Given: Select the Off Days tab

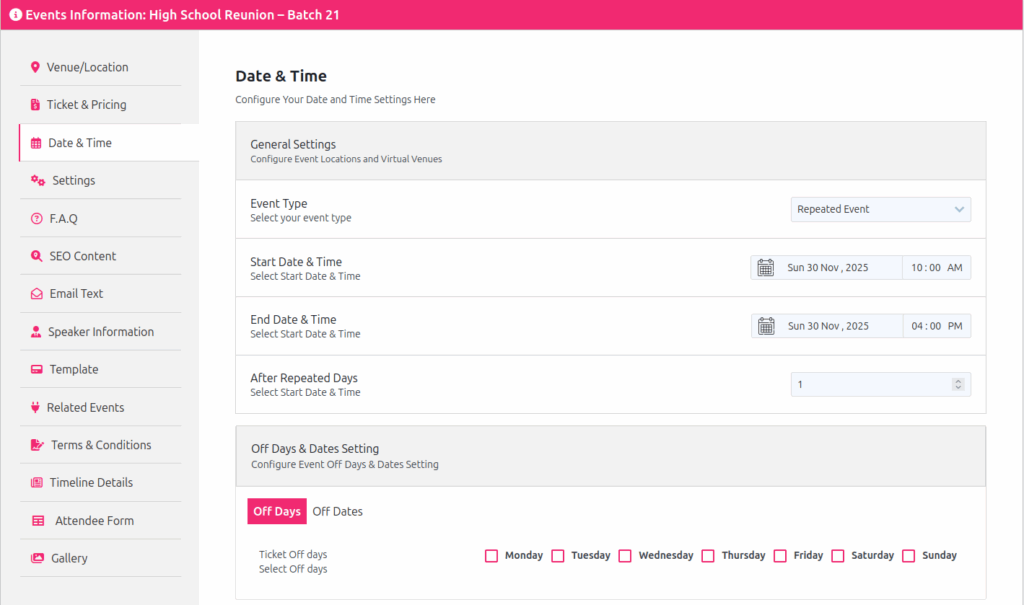Looking at the screenshot, I should click(277, 512).
